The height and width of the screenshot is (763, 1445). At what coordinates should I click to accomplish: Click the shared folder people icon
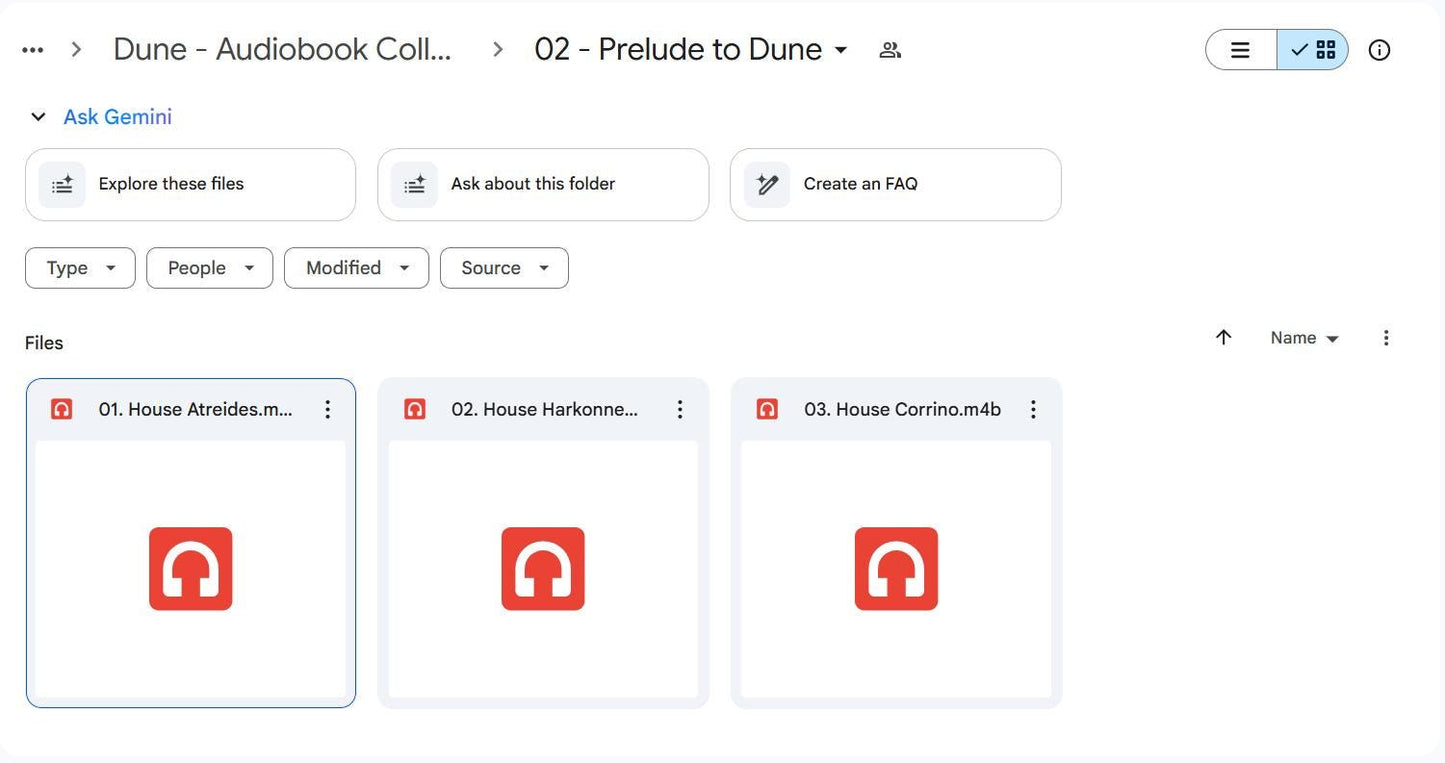[x=890, y=50]
